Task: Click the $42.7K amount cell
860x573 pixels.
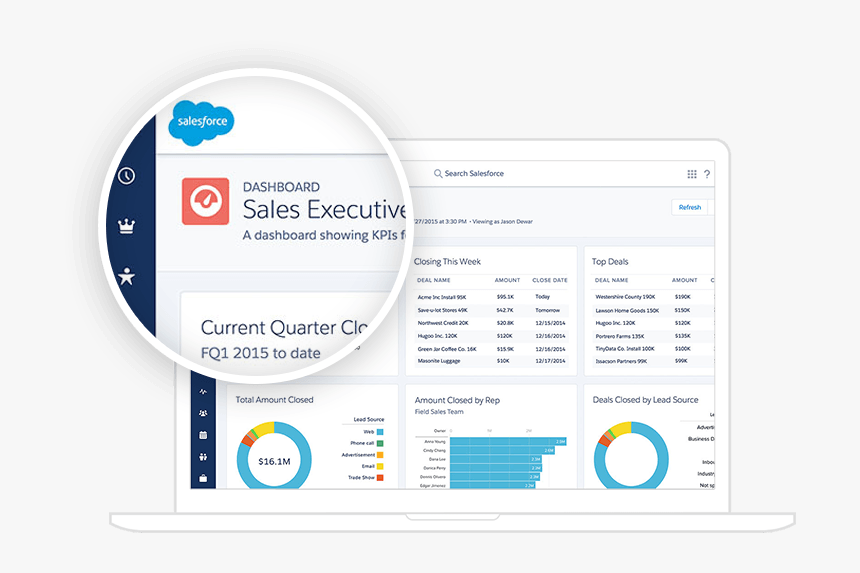Action: (505, 310)
